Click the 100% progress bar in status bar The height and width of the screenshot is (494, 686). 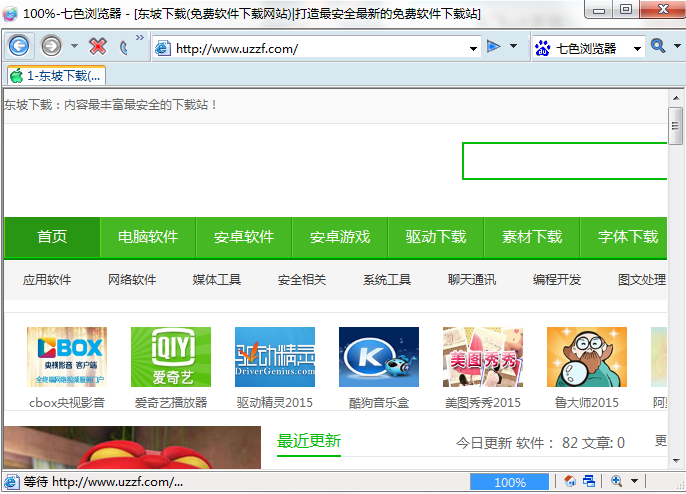click(x=509, y=482)
